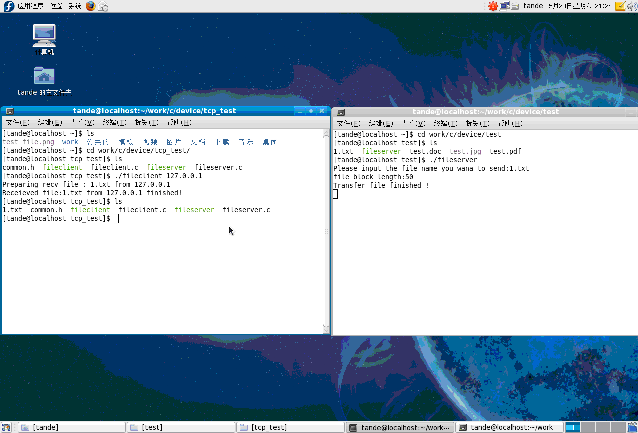Open window menu icon of tcp_test terminal
The image size is (638, 433).
(x=9, y=111)
